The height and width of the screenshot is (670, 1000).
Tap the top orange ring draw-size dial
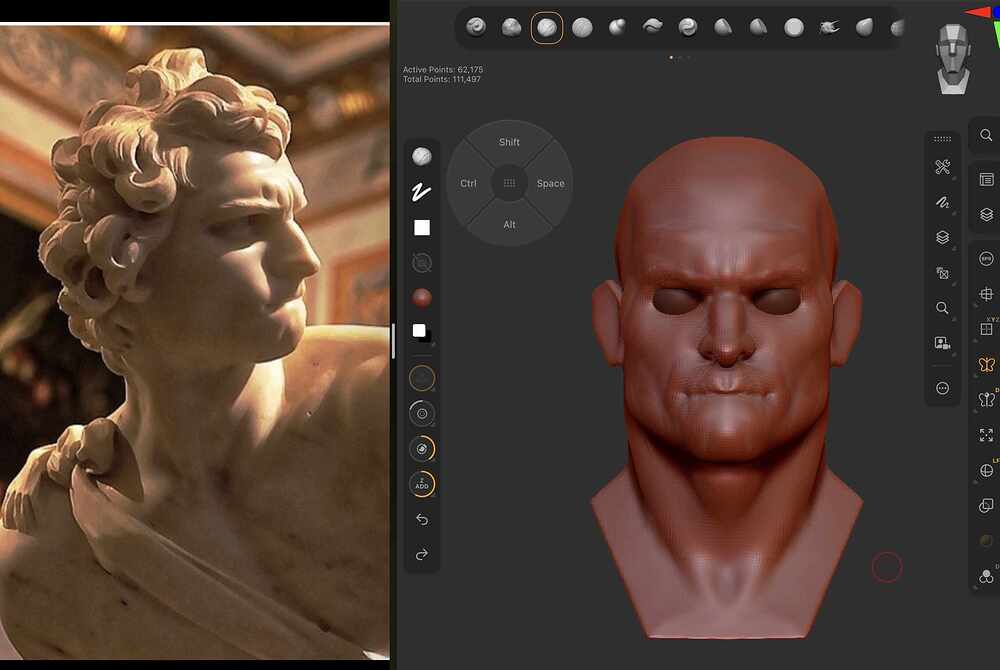pyautogui.click(x=422, y=379)
